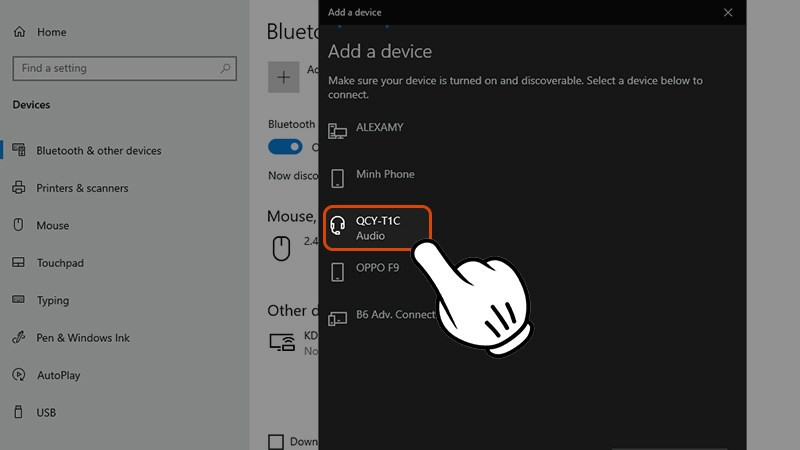Open Bluetooth & other devices page

click(98, 151)
